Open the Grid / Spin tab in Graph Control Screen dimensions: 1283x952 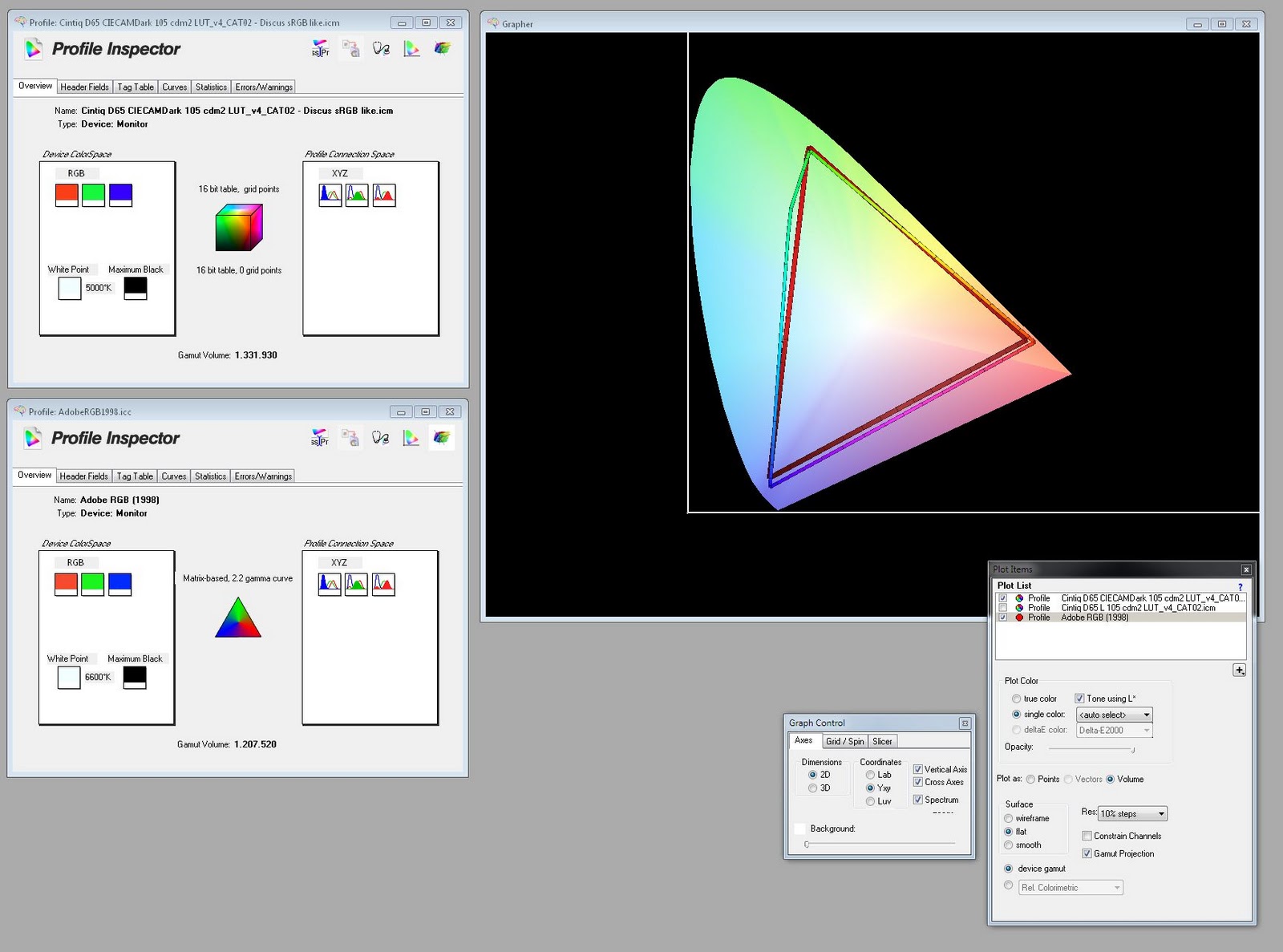[844, 740]
